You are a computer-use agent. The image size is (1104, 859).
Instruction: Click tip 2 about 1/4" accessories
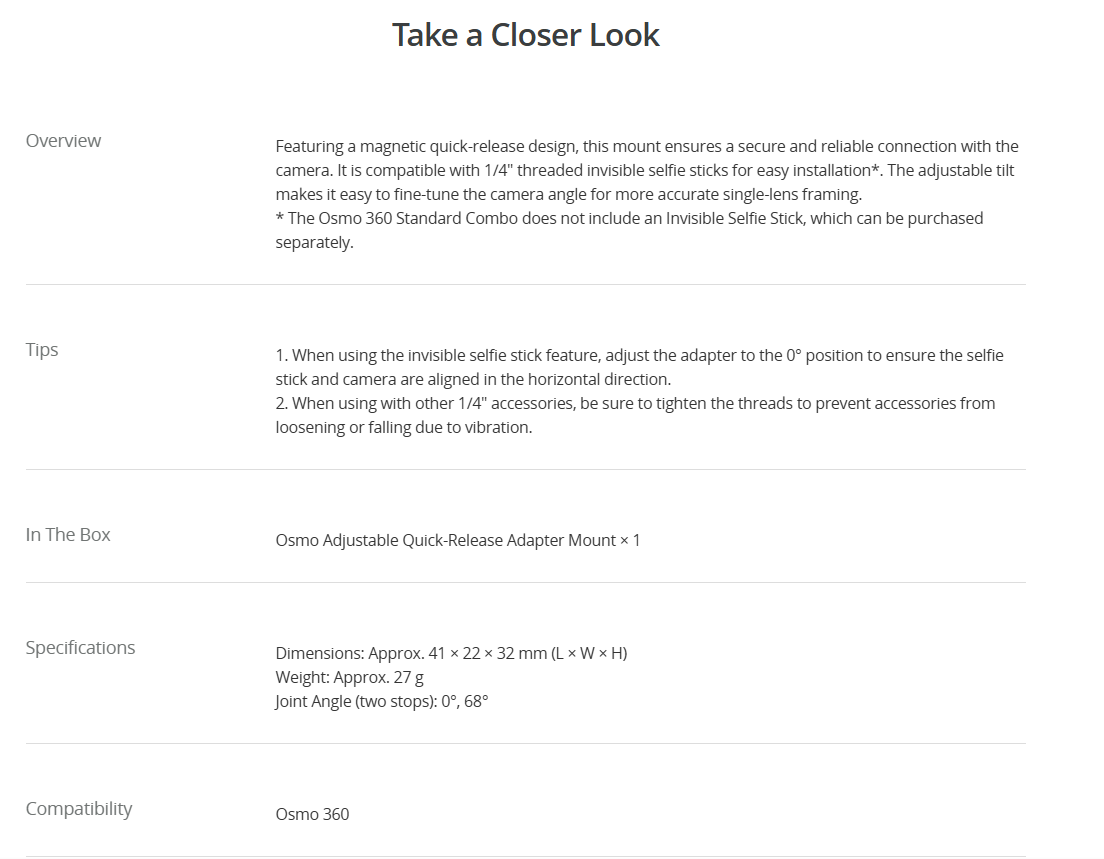635,403
